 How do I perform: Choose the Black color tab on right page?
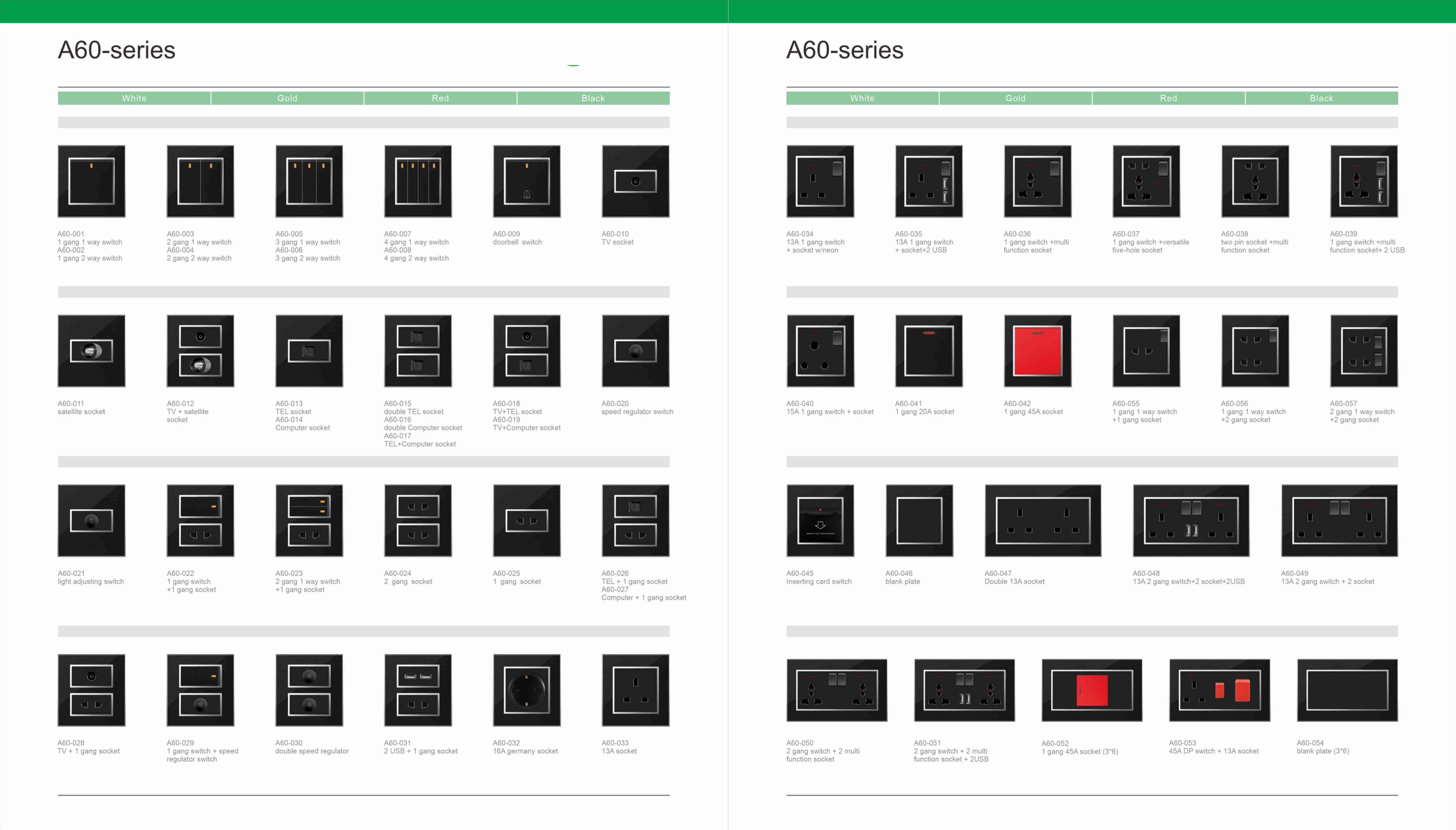1321,98
